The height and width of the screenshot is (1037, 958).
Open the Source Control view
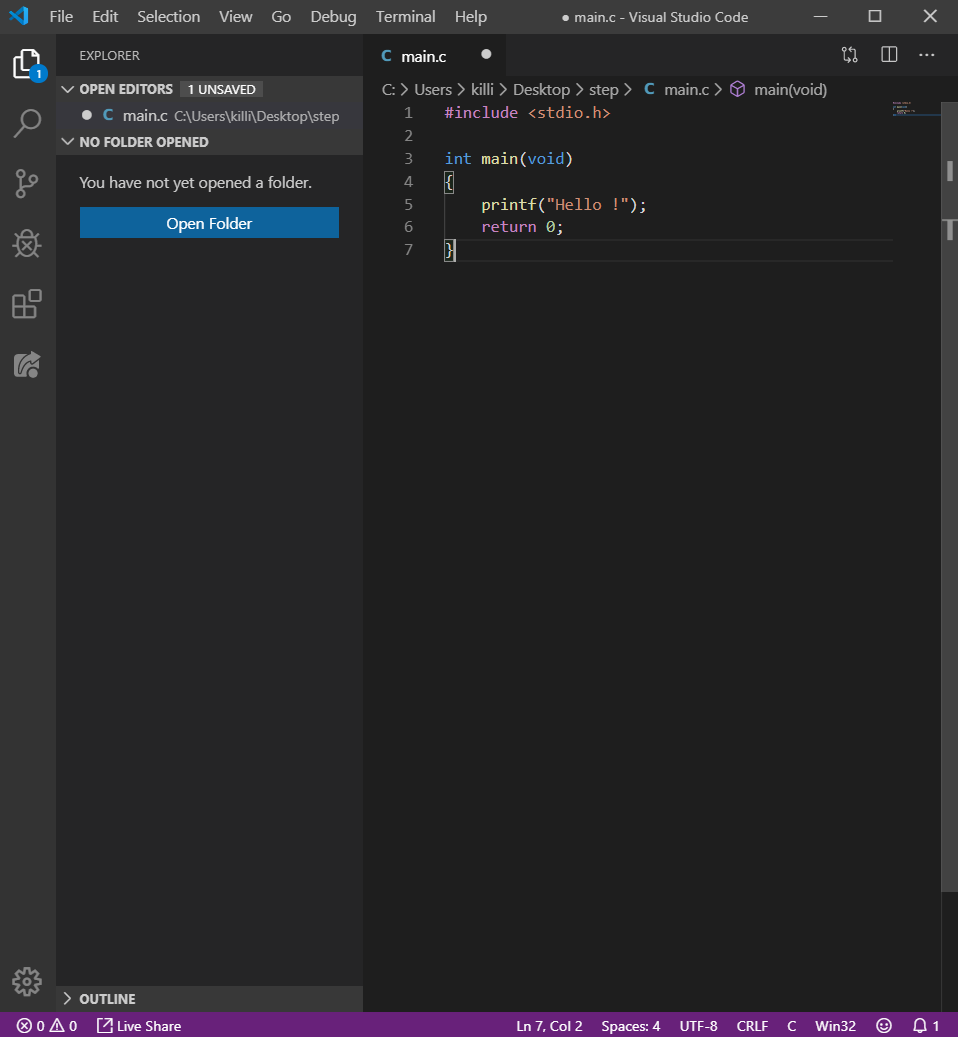click(x=27, y=184)
